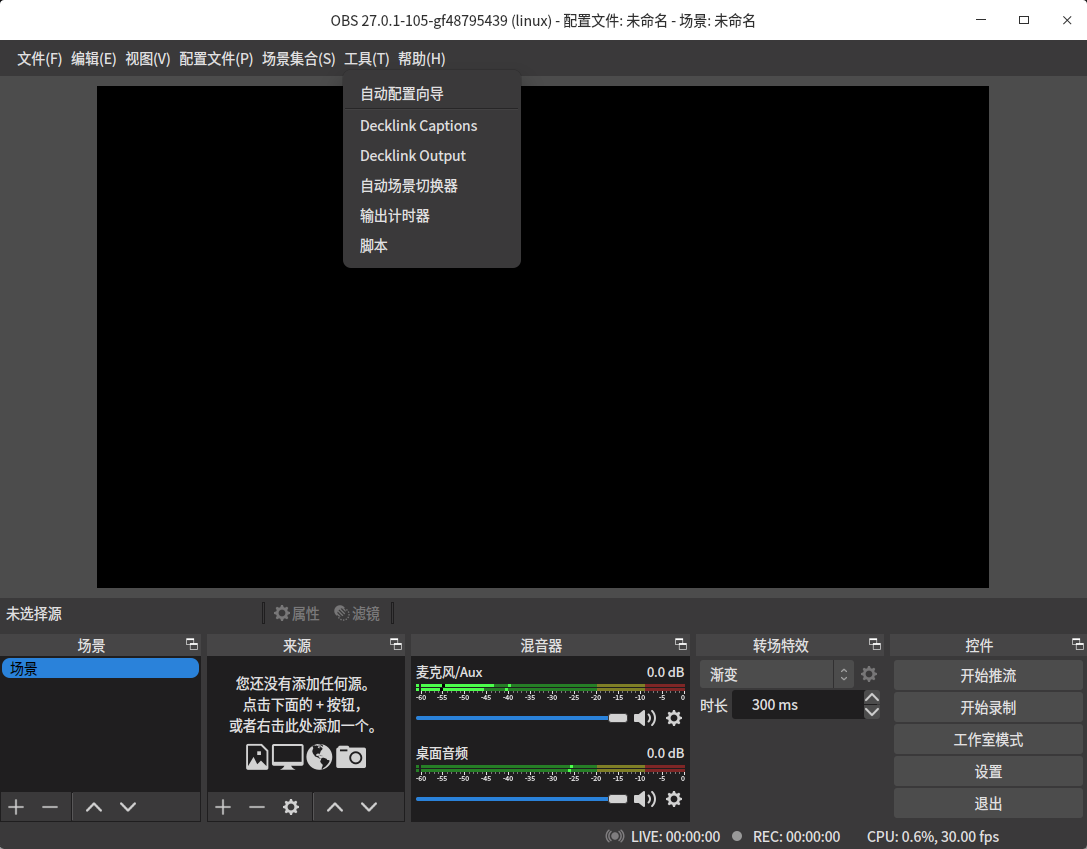Screen dimensions: 1087x849
Task: Select Decklink Captions menu entry
Action: pyautogui.click(x=432, y=125)
